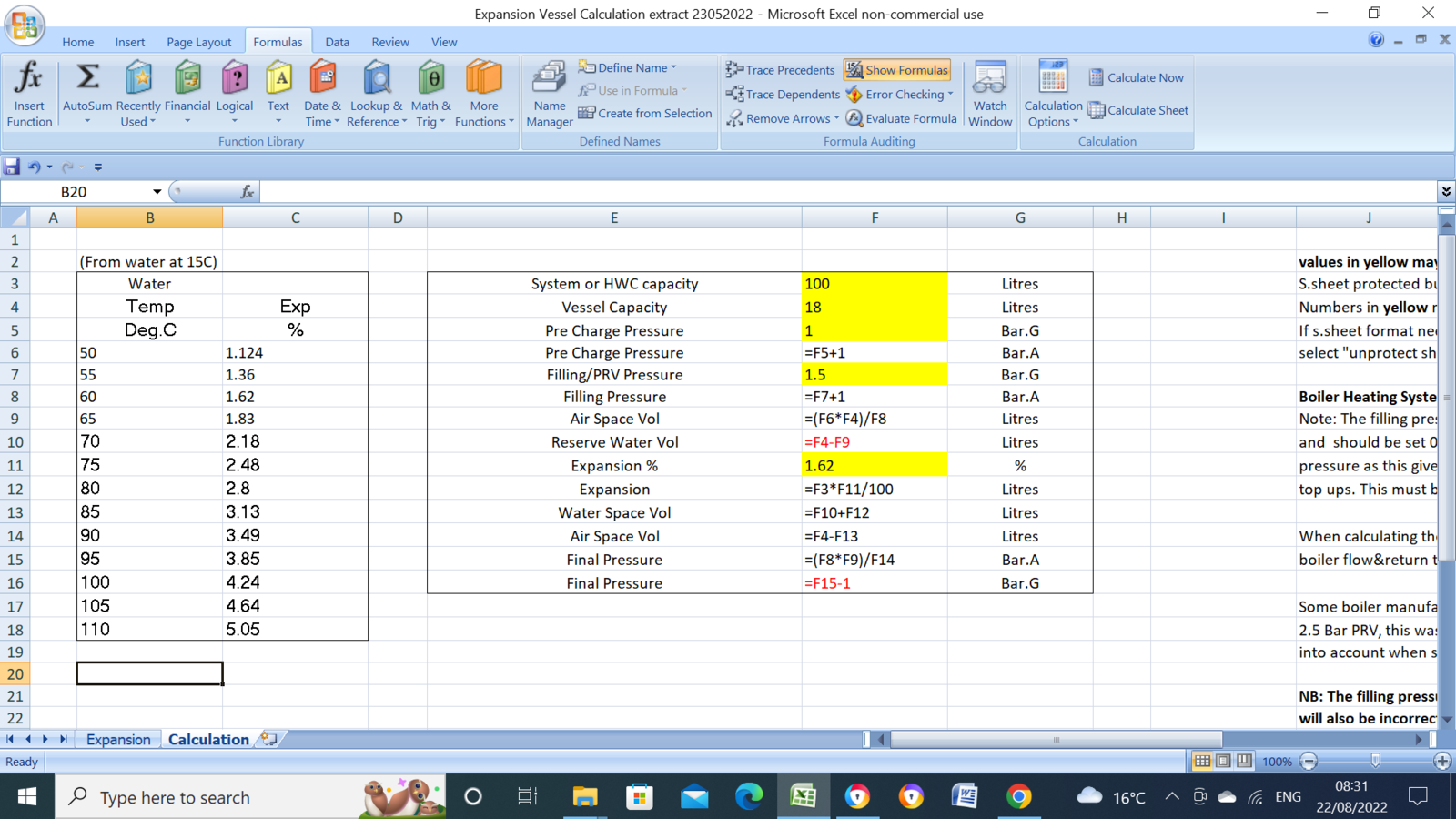The width and height of the screenshot is (1456, 819).
Task: Switch to the Data ribbon tab
Action: coord(337,42)
